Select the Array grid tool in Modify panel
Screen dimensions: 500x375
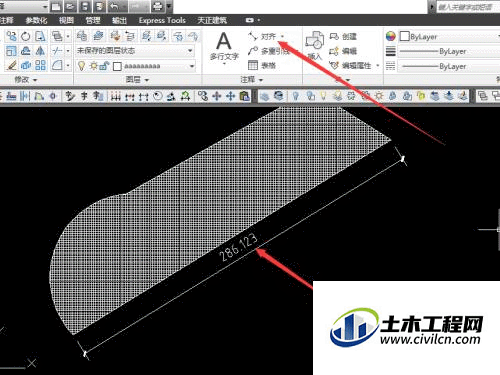[40, 65]
